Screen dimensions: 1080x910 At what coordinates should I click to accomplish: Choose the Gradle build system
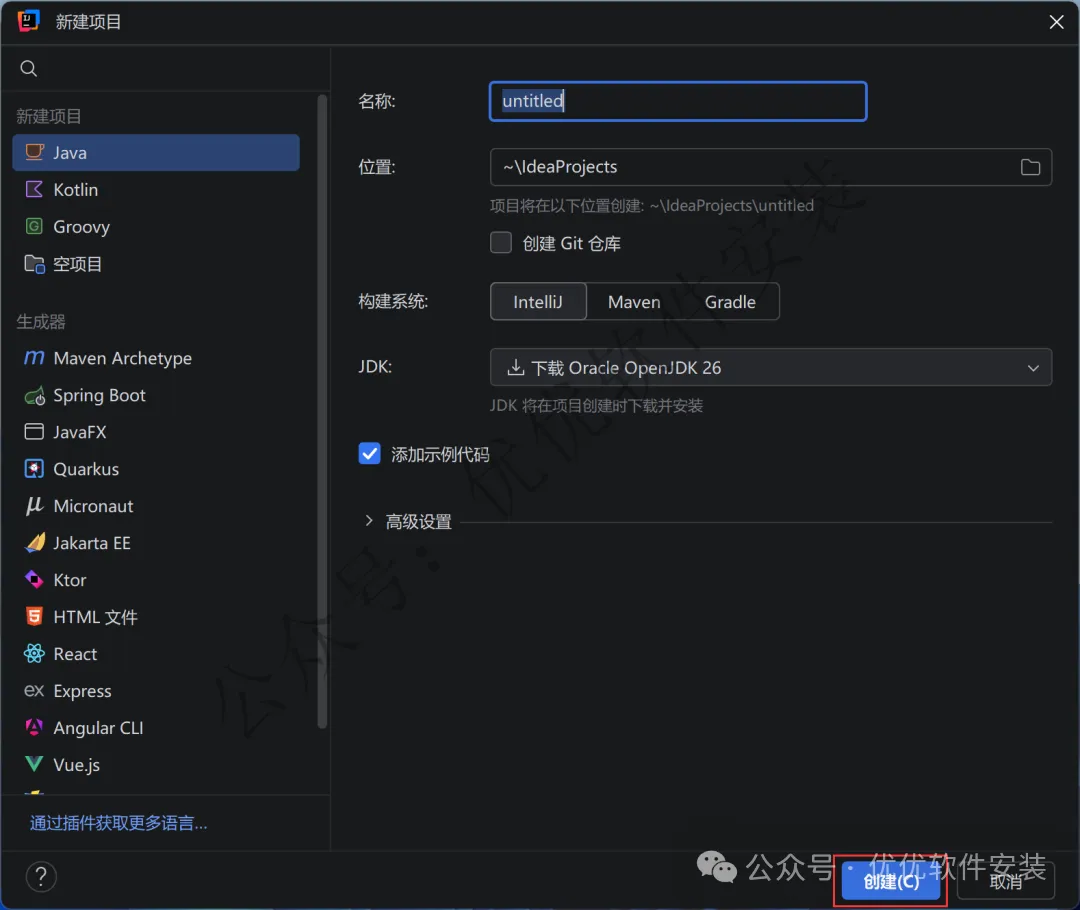click(x=730, y=302)
